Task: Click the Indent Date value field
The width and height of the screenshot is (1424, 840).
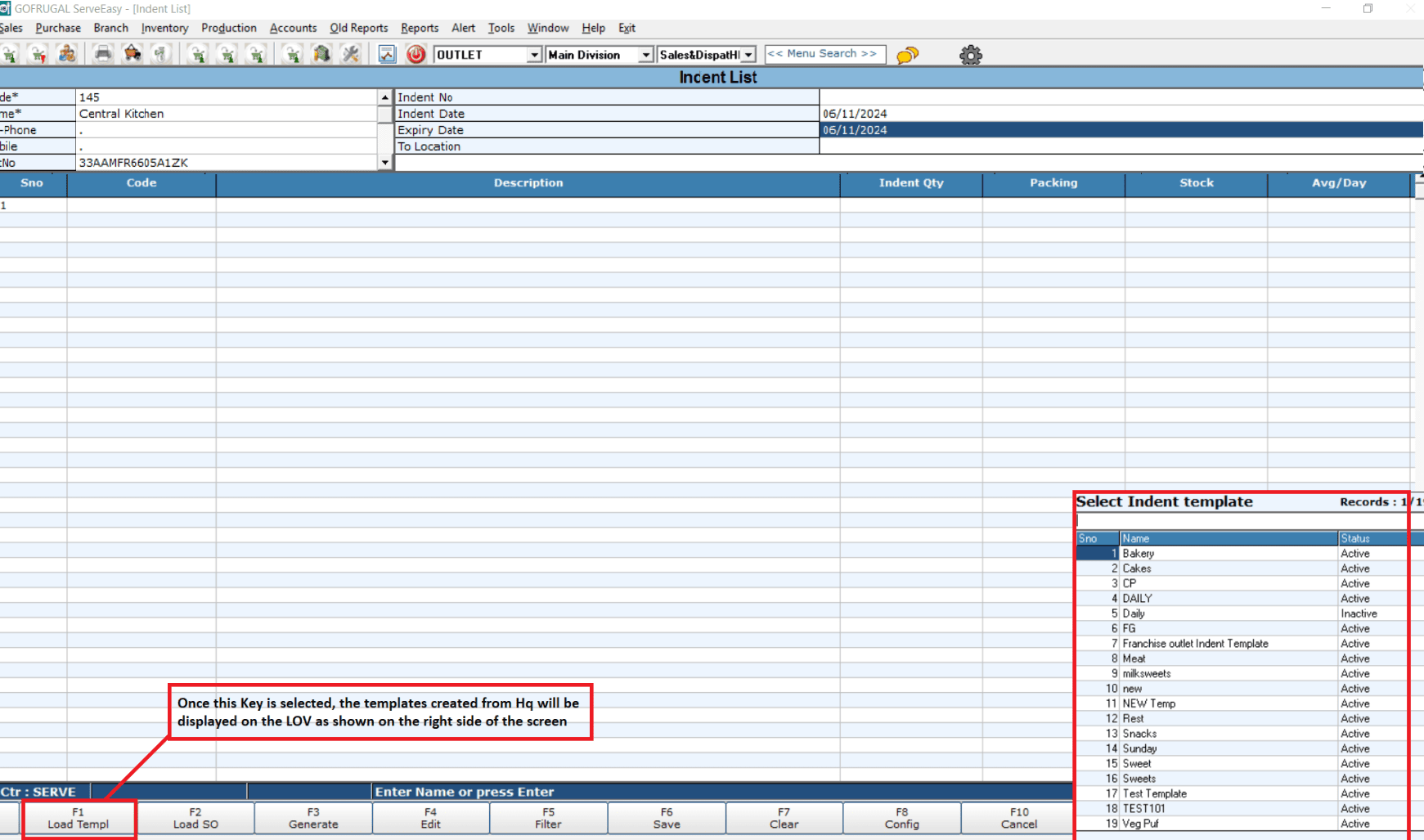Action: click(1121, 114)
